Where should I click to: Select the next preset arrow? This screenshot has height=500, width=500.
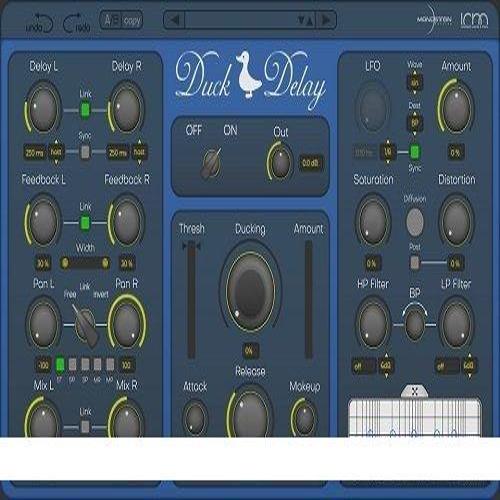pos(326,20)
